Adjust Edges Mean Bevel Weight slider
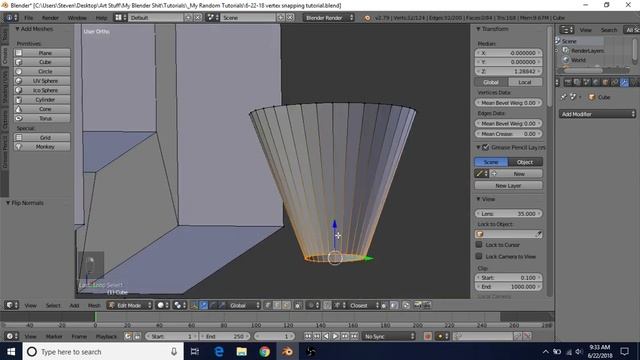This screenshot has height=360, width=640. 509,123
